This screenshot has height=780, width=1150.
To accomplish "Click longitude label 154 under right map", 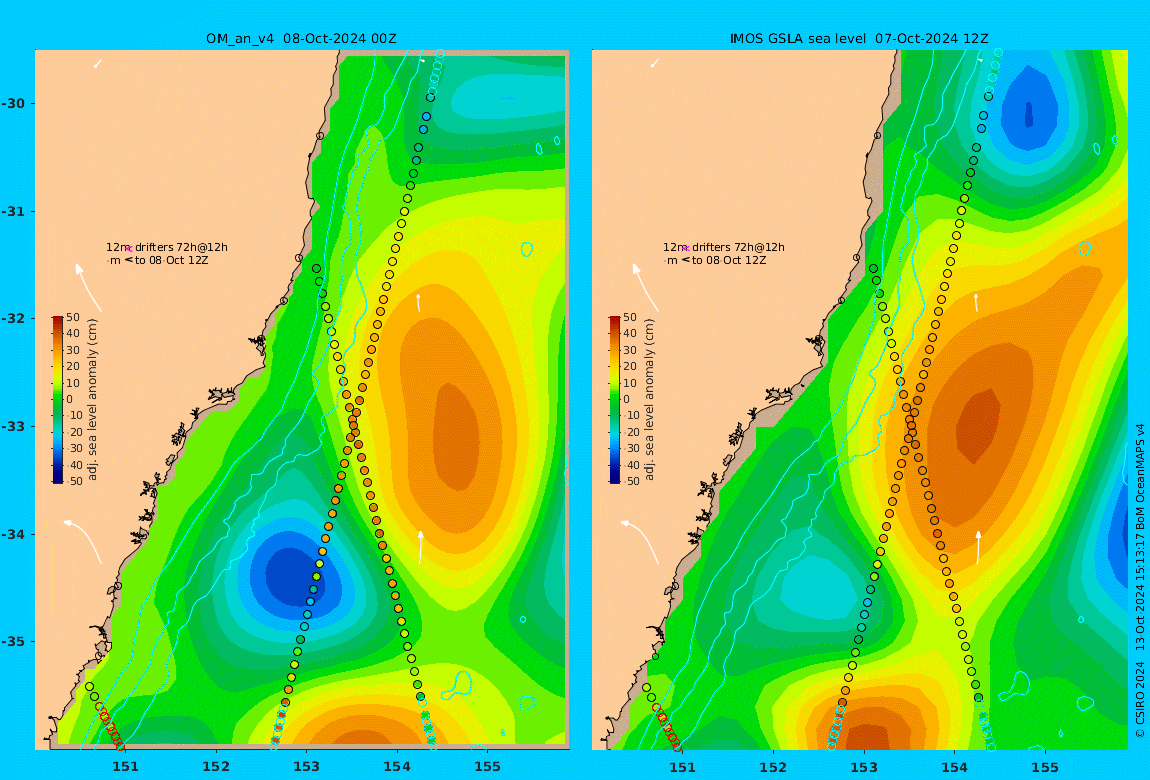I will pos(954,767).
